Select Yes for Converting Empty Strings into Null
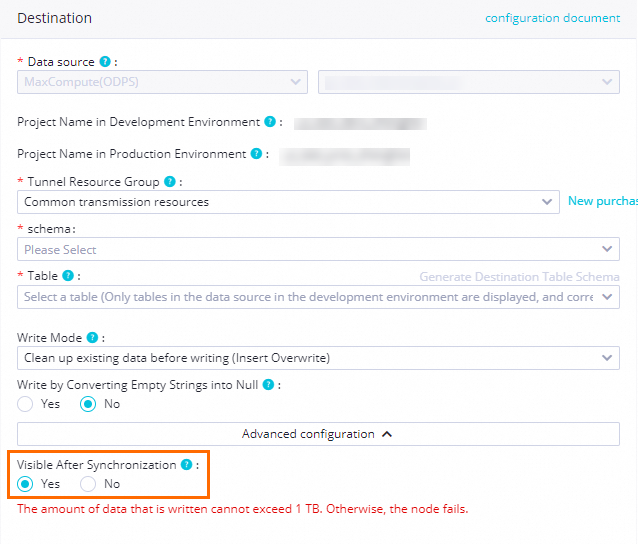The image size is (638, 544). (x=26, y=404)
